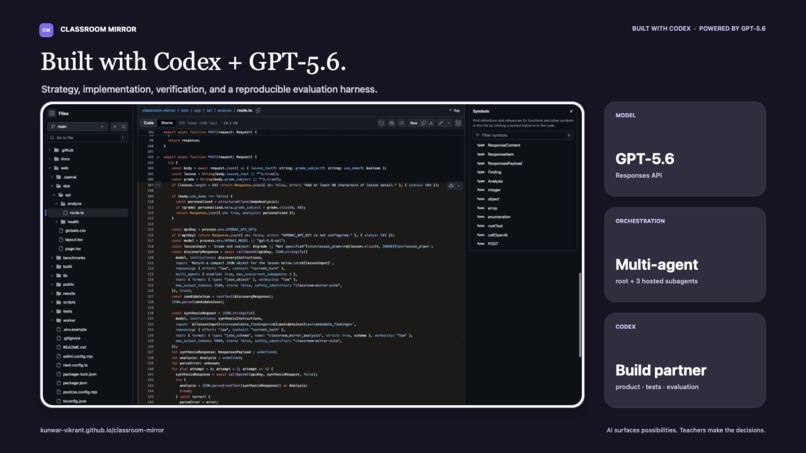Click the analyze breadcrumb link
The image size is (806, 453).
pyautogui.click(x=224, y=111)
